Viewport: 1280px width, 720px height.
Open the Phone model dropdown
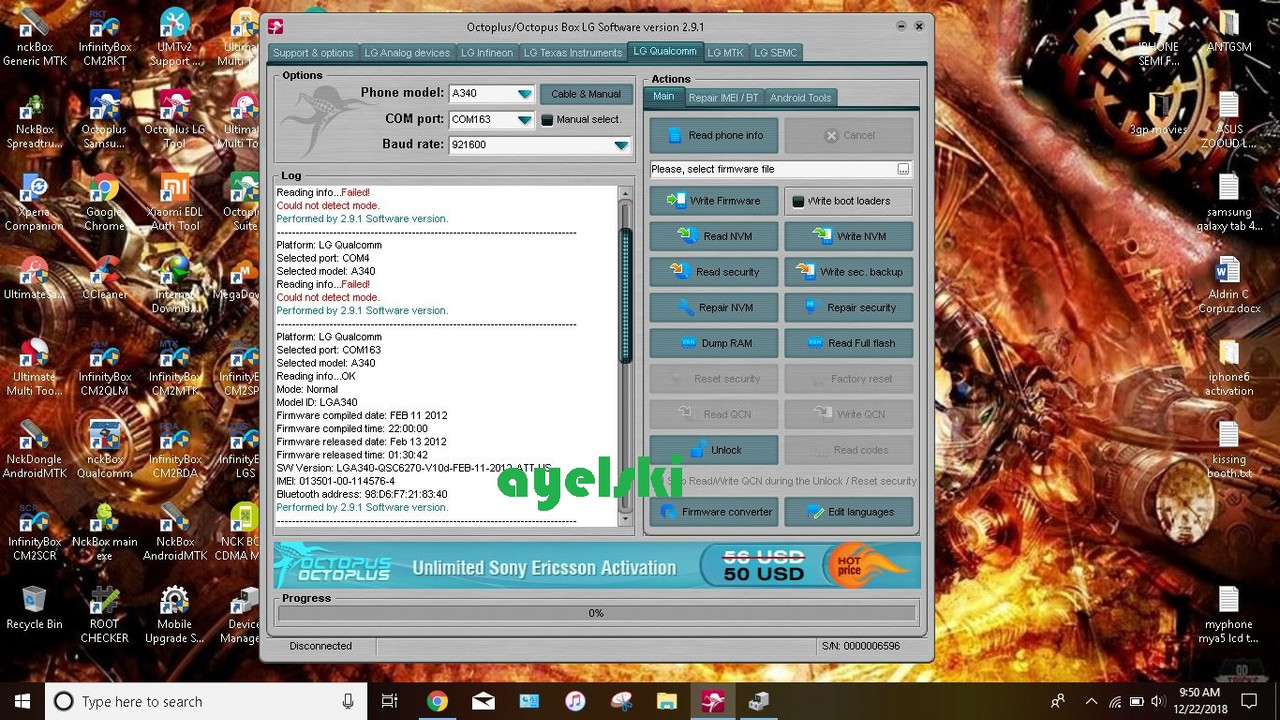[524, 94]
